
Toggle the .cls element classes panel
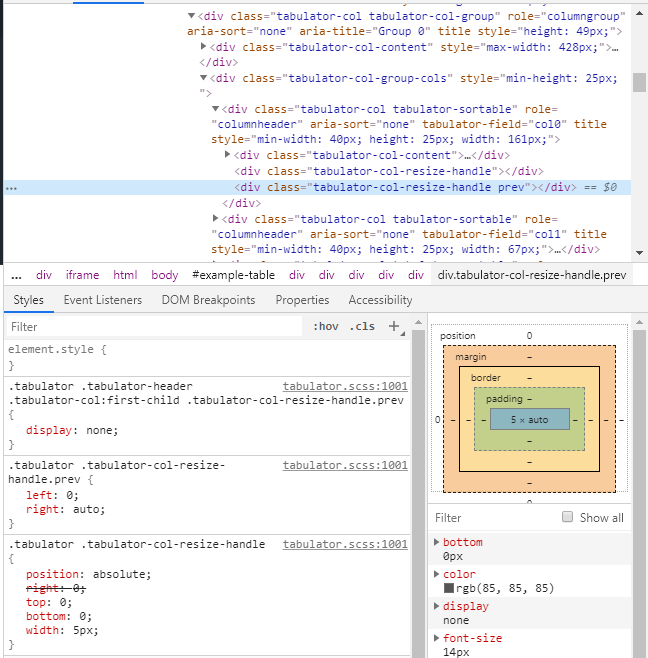click(x=362, y=326)
